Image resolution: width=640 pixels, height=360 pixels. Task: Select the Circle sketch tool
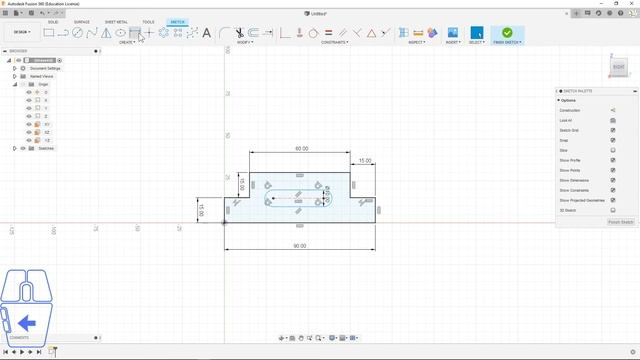click(77, 33)
